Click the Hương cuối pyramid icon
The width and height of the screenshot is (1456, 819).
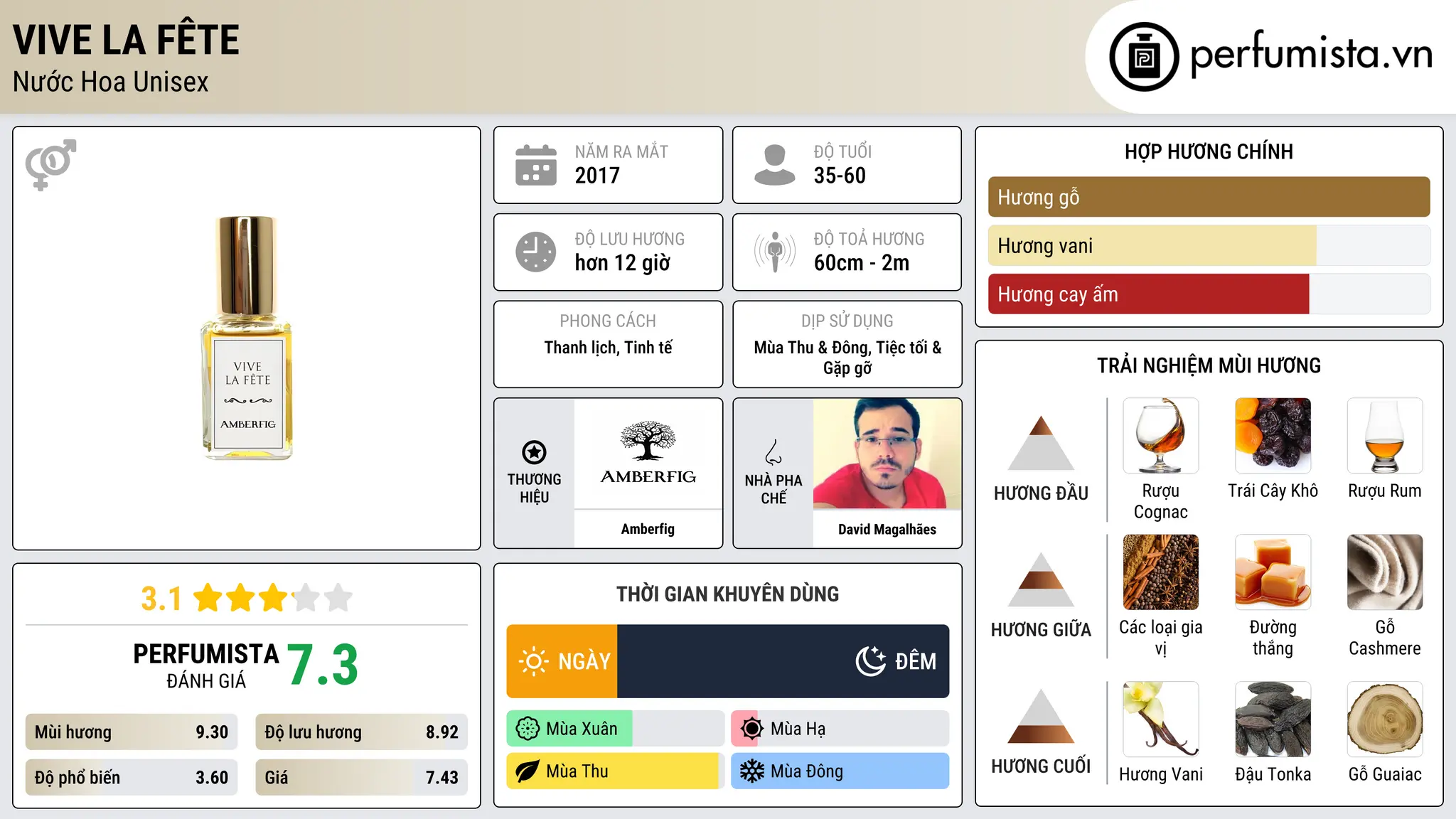click(x=1042, y=716)
